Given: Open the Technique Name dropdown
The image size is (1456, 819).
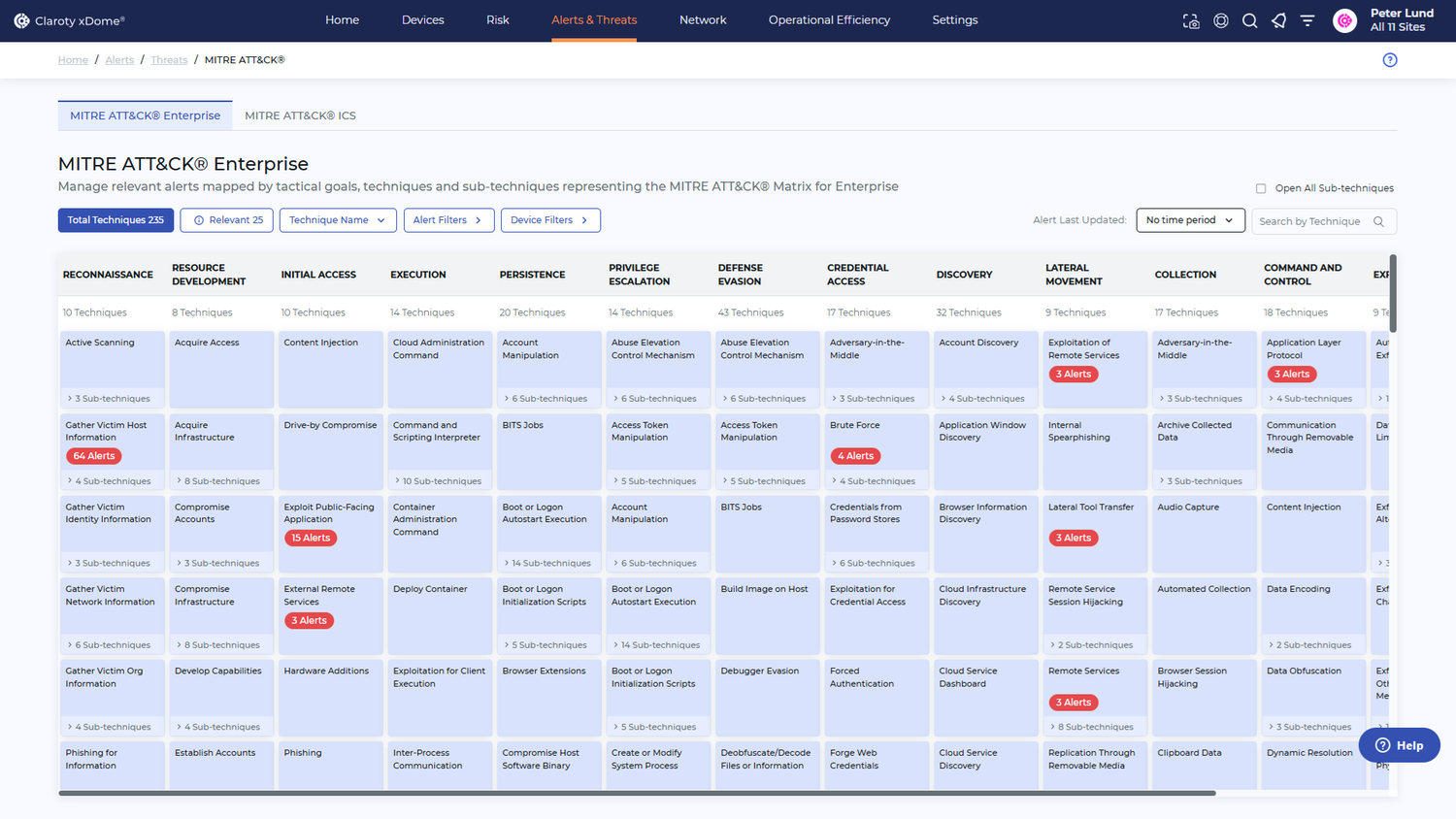Looking at the screenshot, I should (x=338, y=220).
